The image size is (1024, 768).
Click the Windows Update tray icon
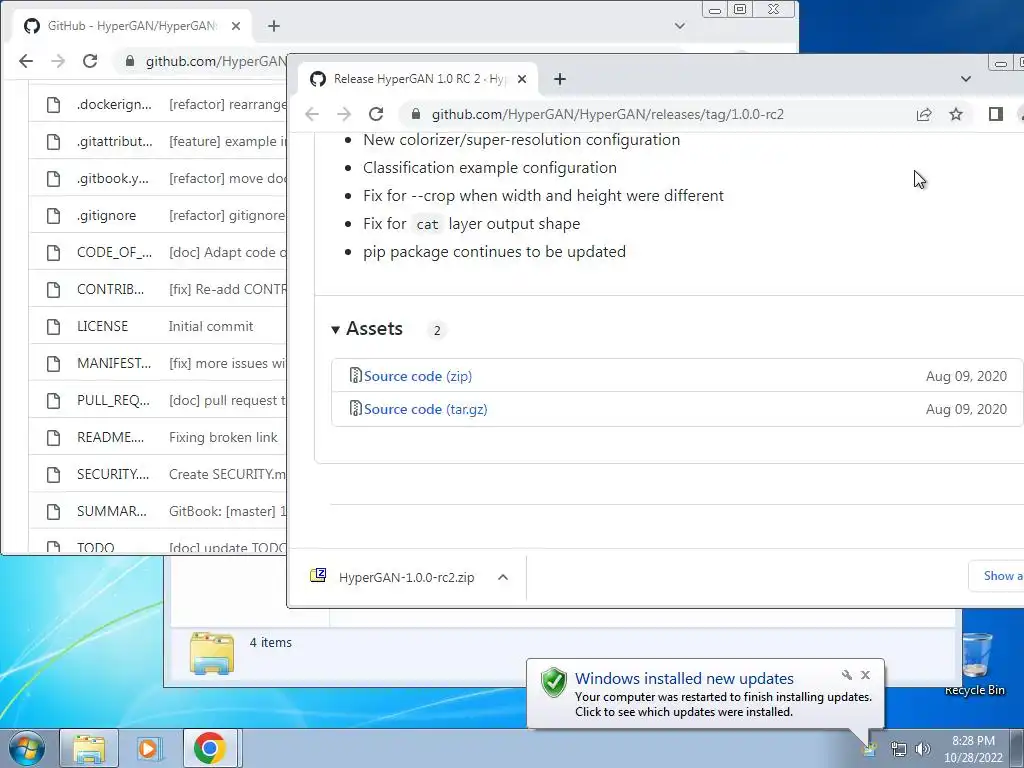(871, 748)
